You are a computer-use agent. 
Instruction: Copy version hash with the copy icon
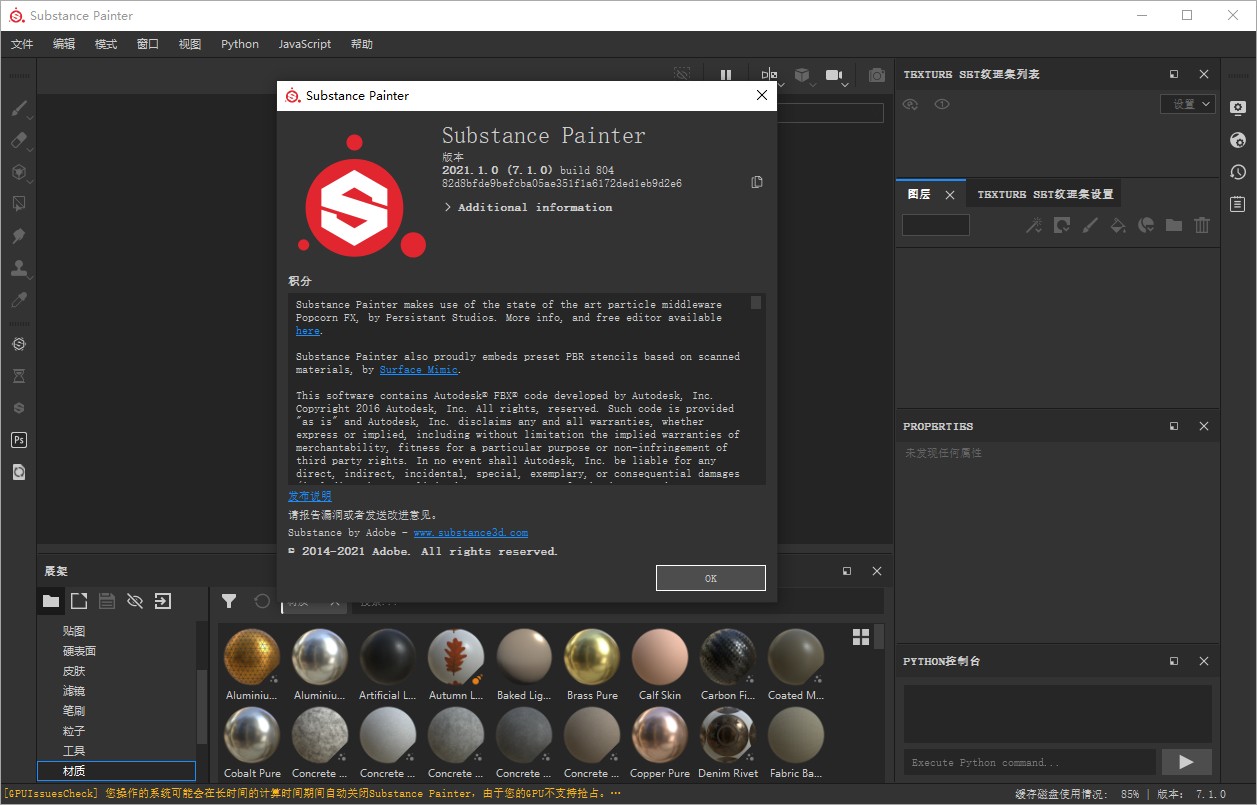(757, 182)
